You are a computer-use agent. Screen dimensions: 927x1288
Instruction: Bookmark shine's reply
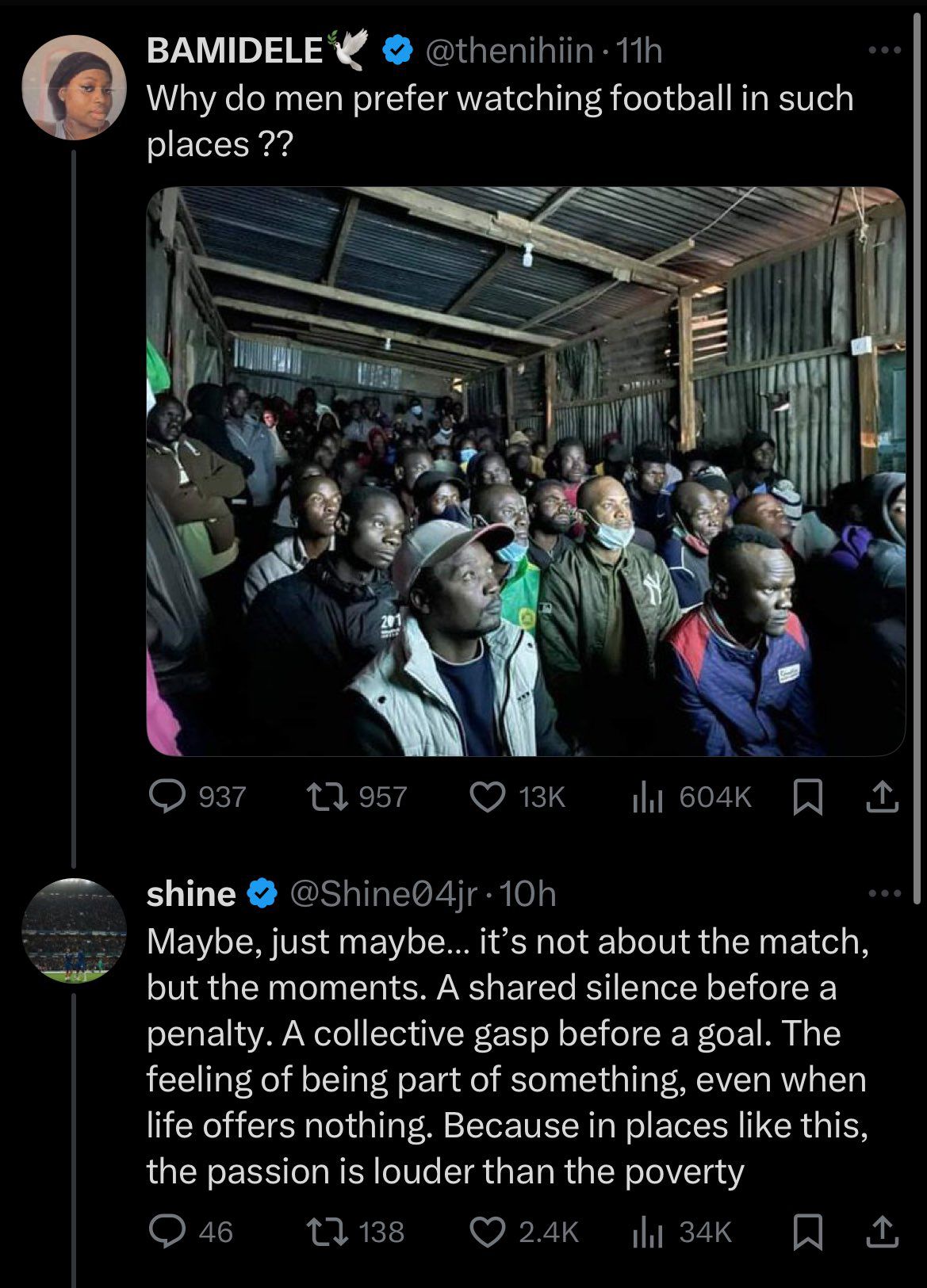coord(807,1232)
